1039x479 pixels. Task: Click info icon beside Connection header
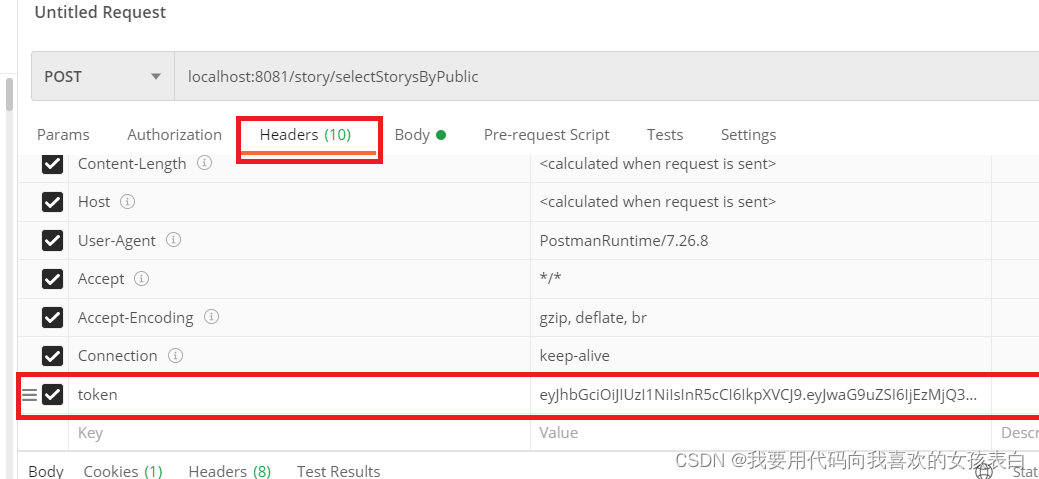tap(175, 356)
